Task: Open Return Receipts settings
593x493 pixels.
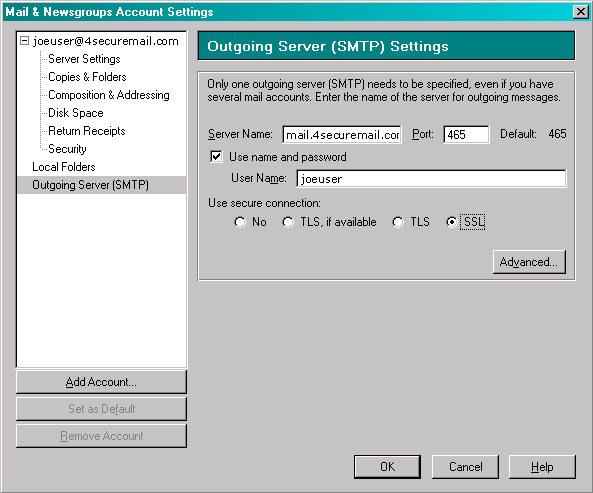Action: point(87,131)
